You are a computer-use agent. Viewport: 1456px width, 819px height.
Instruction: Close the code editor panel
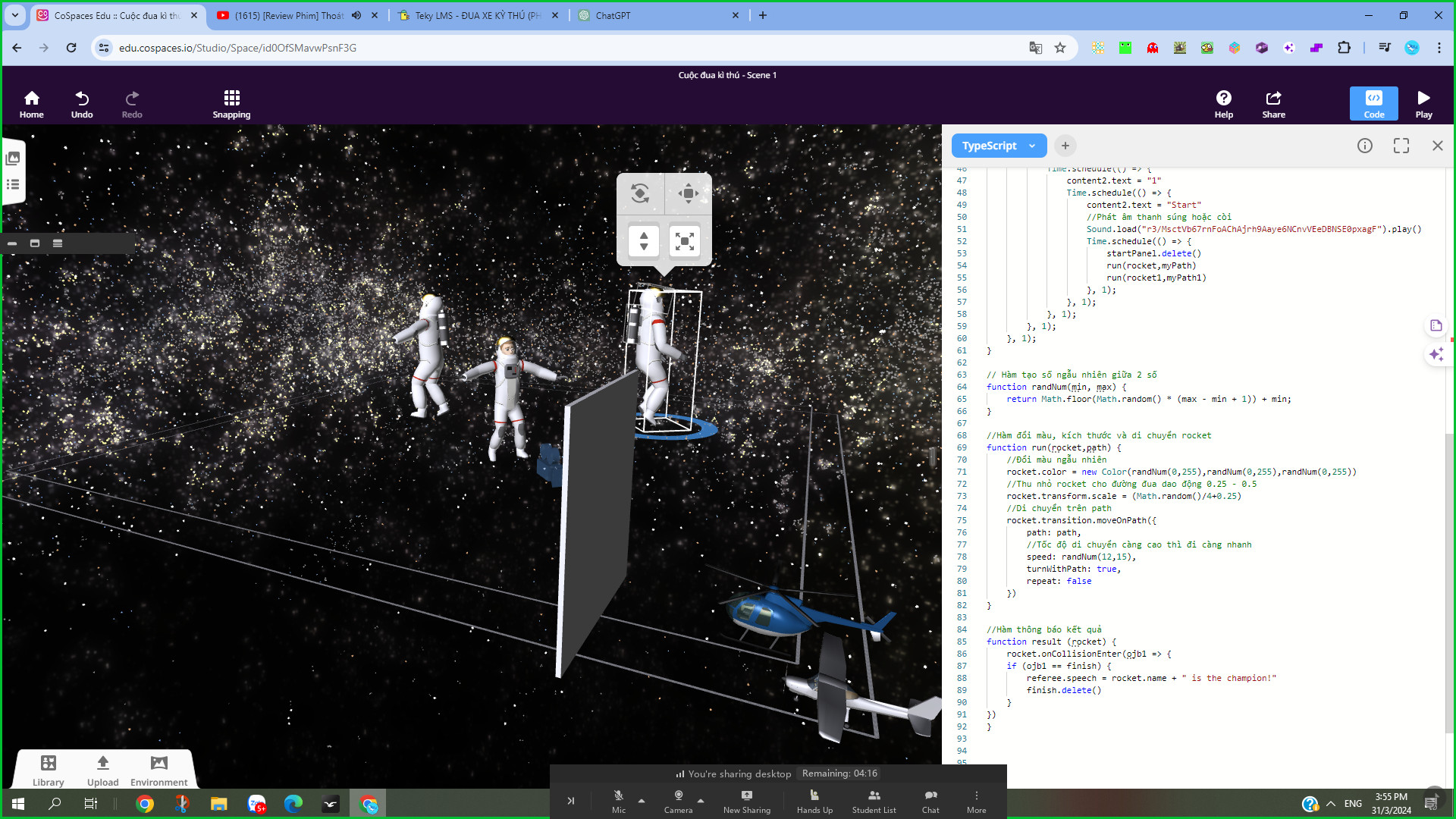click(x=1437, y=146)
